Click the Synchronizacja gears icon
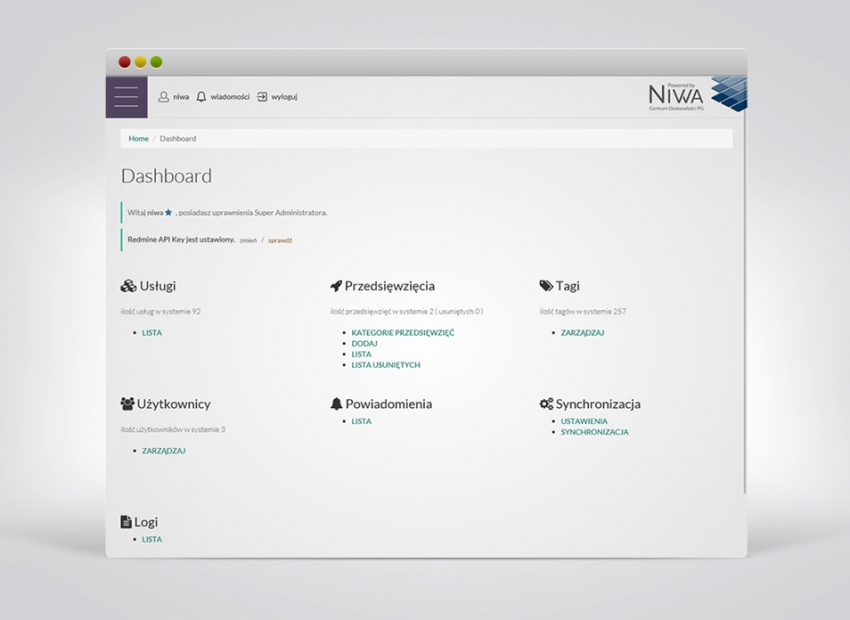The image size is (850, 620). (x=546, y=404)
